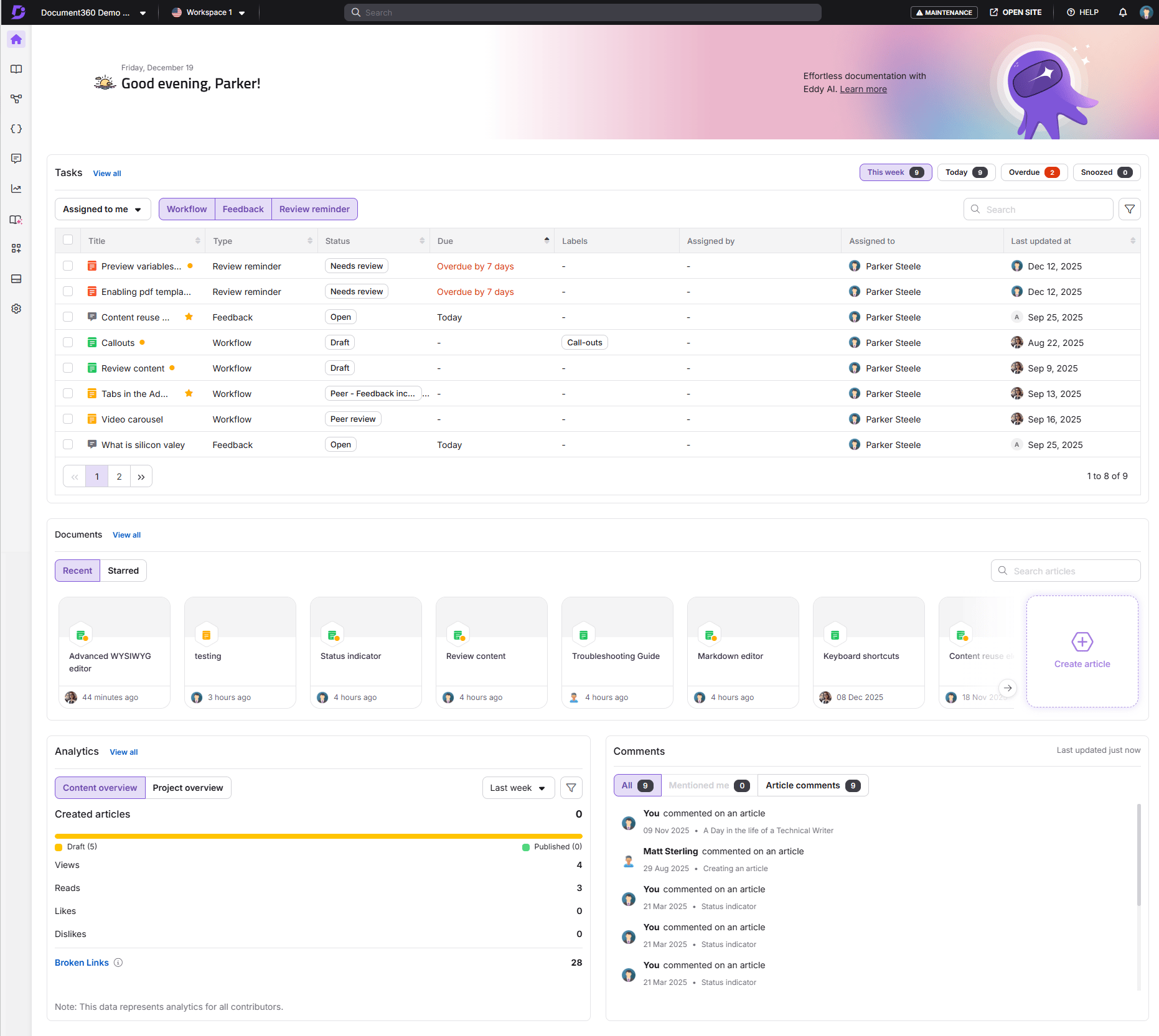
Task: Open the Workspace settings gear icon
Action: (x=16, y=308)
